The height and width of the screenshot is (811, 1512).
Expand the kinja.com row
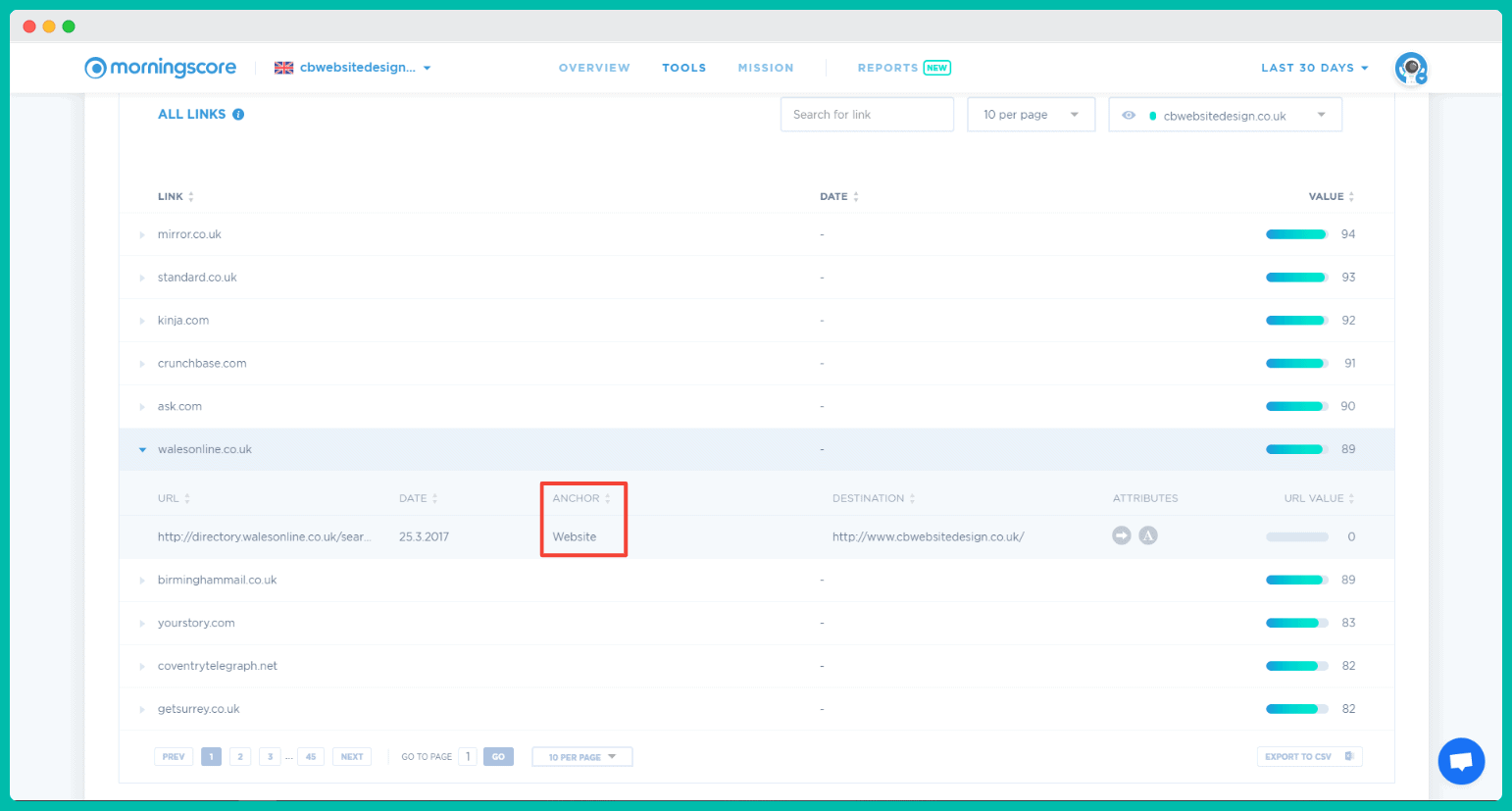(x=142, y=322)
